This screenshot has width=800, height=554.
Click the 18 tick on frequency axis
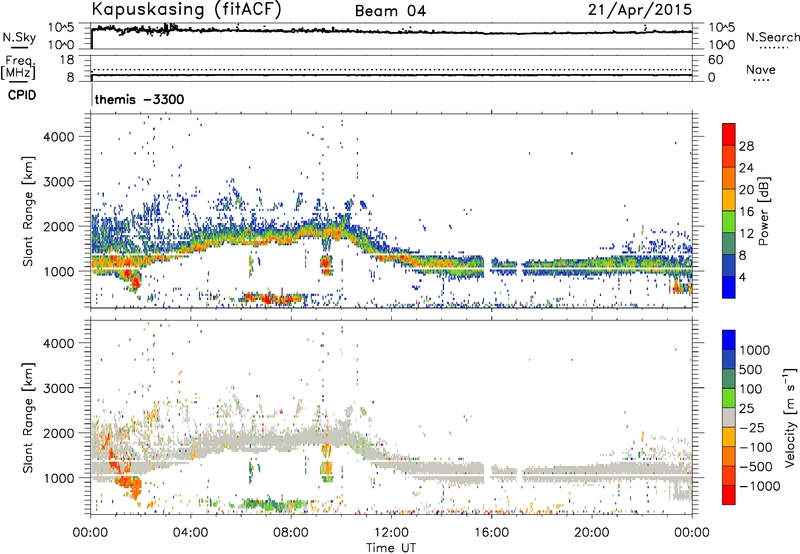(x=67, y=60)
